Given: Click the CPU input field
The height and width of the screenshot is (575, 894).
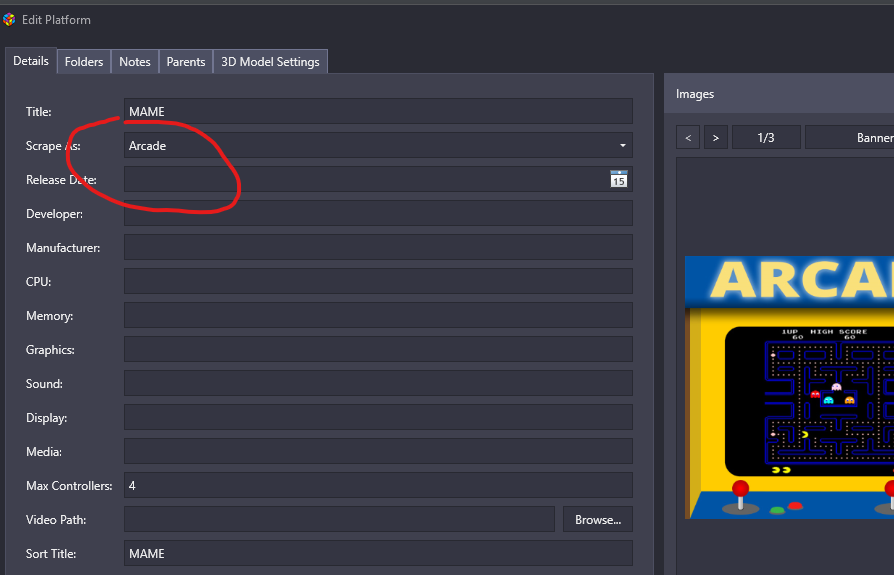Looking at the screenshot, I should tap(379, 282).
